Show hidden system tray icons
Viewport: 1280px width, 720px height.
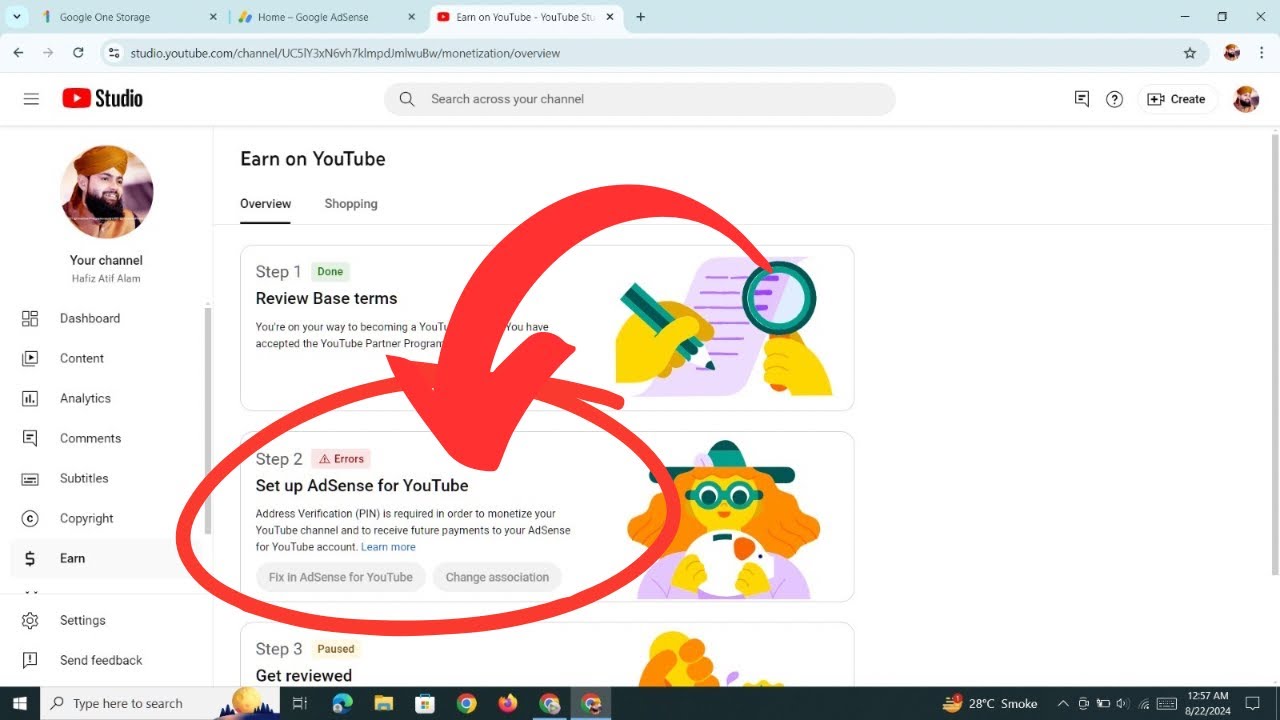coord(1063,703)
